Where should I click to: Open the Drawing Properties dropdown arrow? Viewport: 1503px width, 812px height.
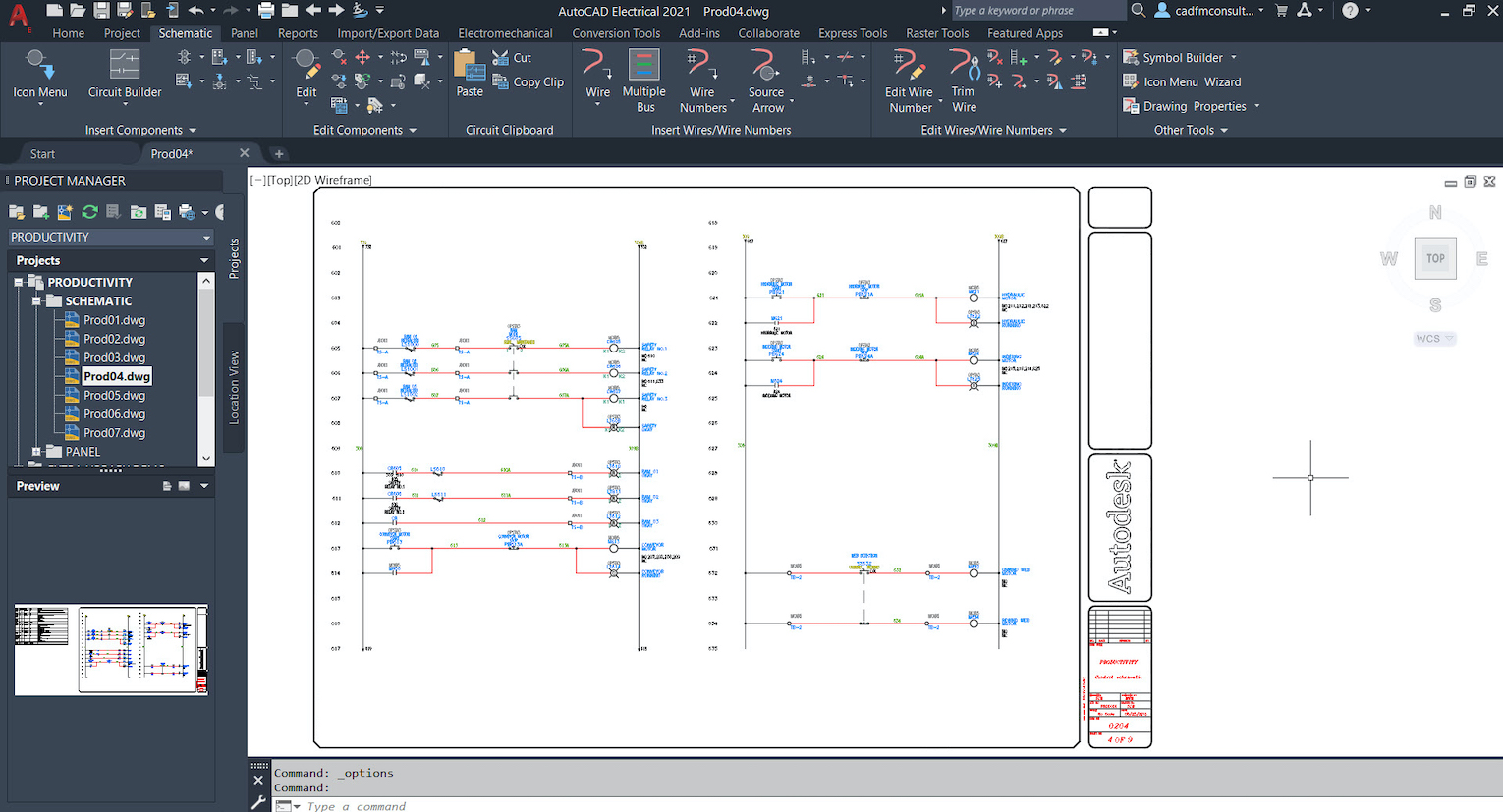[x=1256, y=107]
